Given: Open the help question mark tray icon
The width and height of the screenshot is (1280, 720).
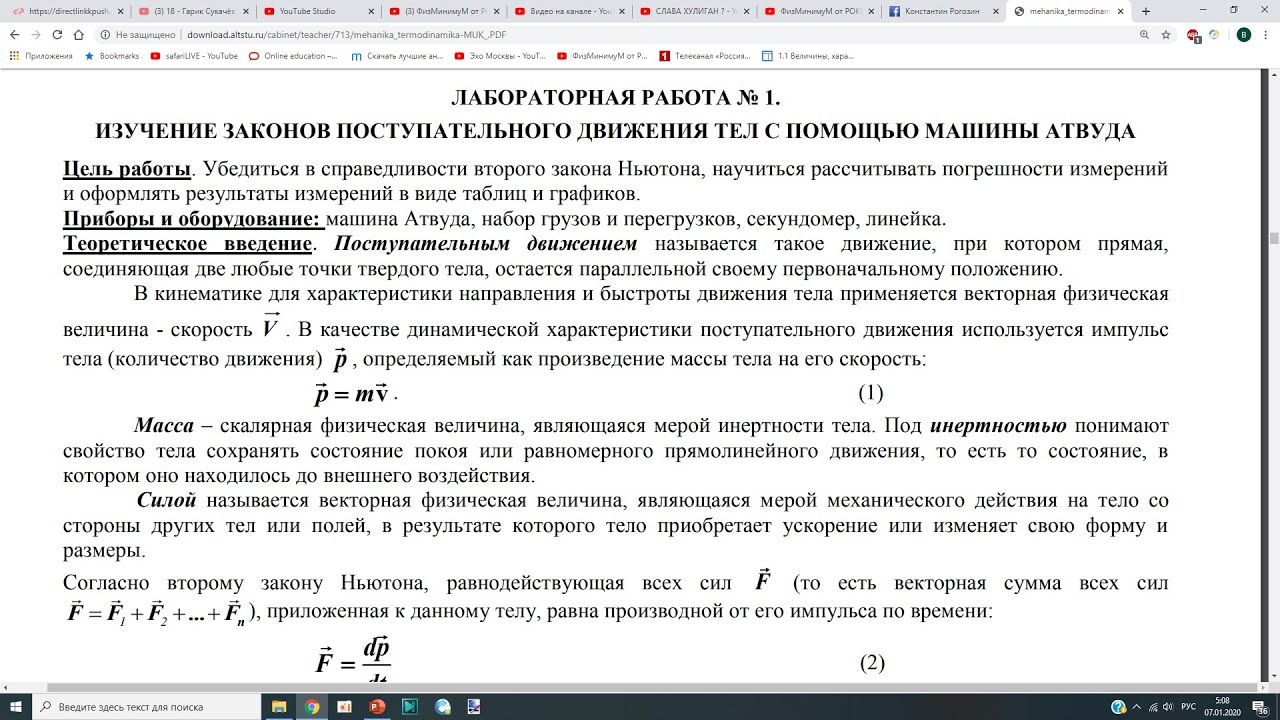Looking at the screenshot, I should click(x=1119, y=706).
